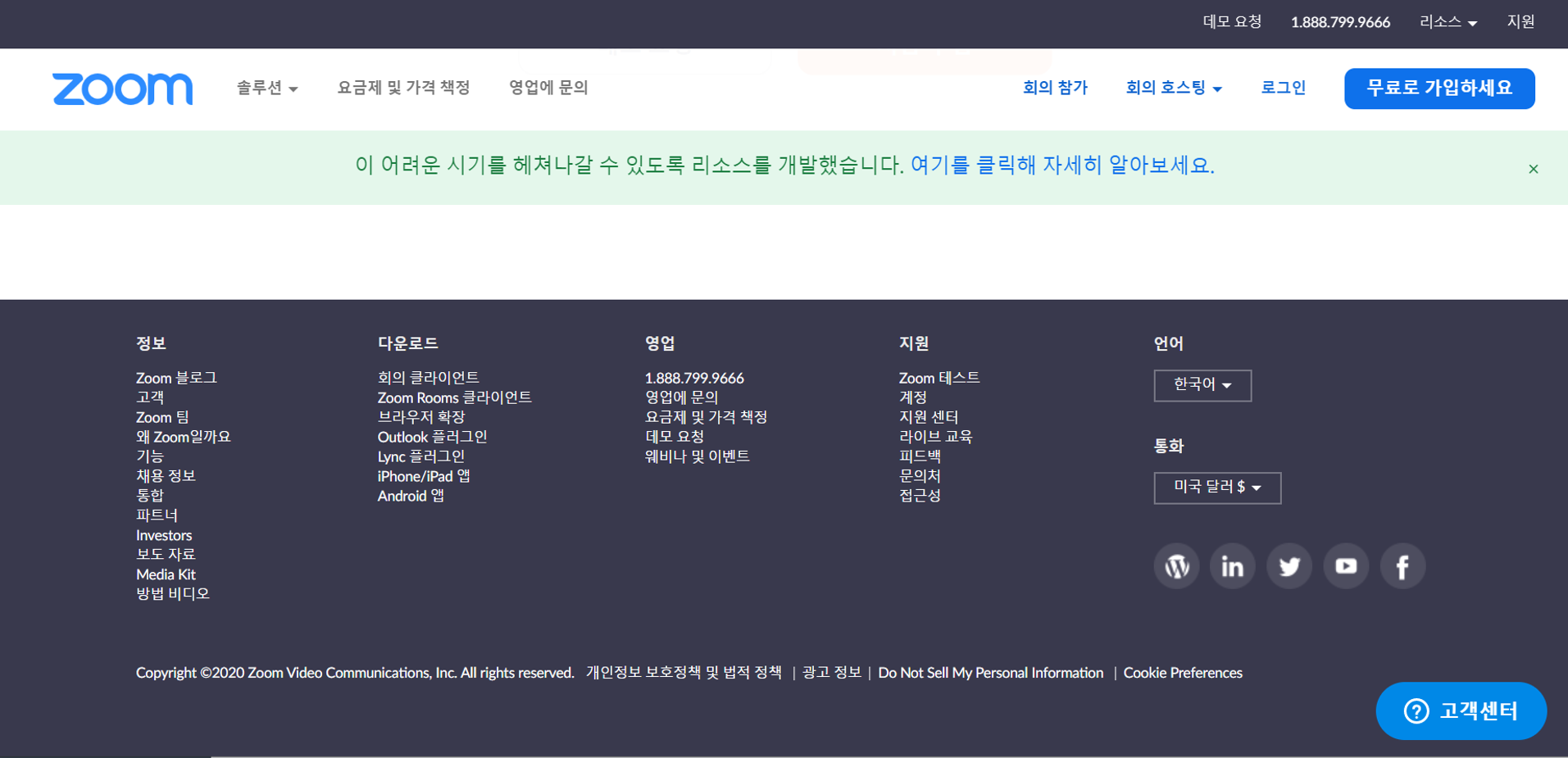Open the Zoom 테스트 link
Viewport: 1568px width, 758px height.
coord(939,378)
